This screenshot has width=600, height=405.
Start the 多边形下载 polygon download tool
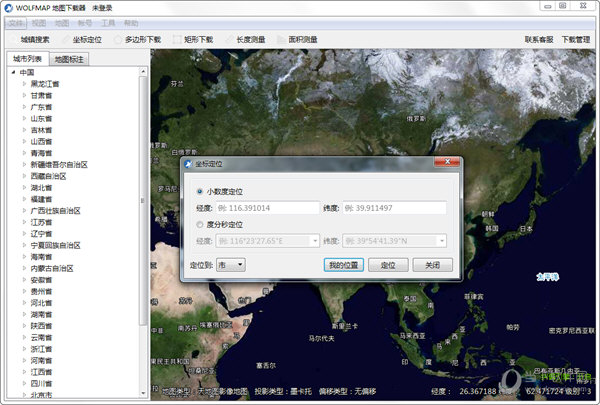pyautogui.click(x=138, y=39)
